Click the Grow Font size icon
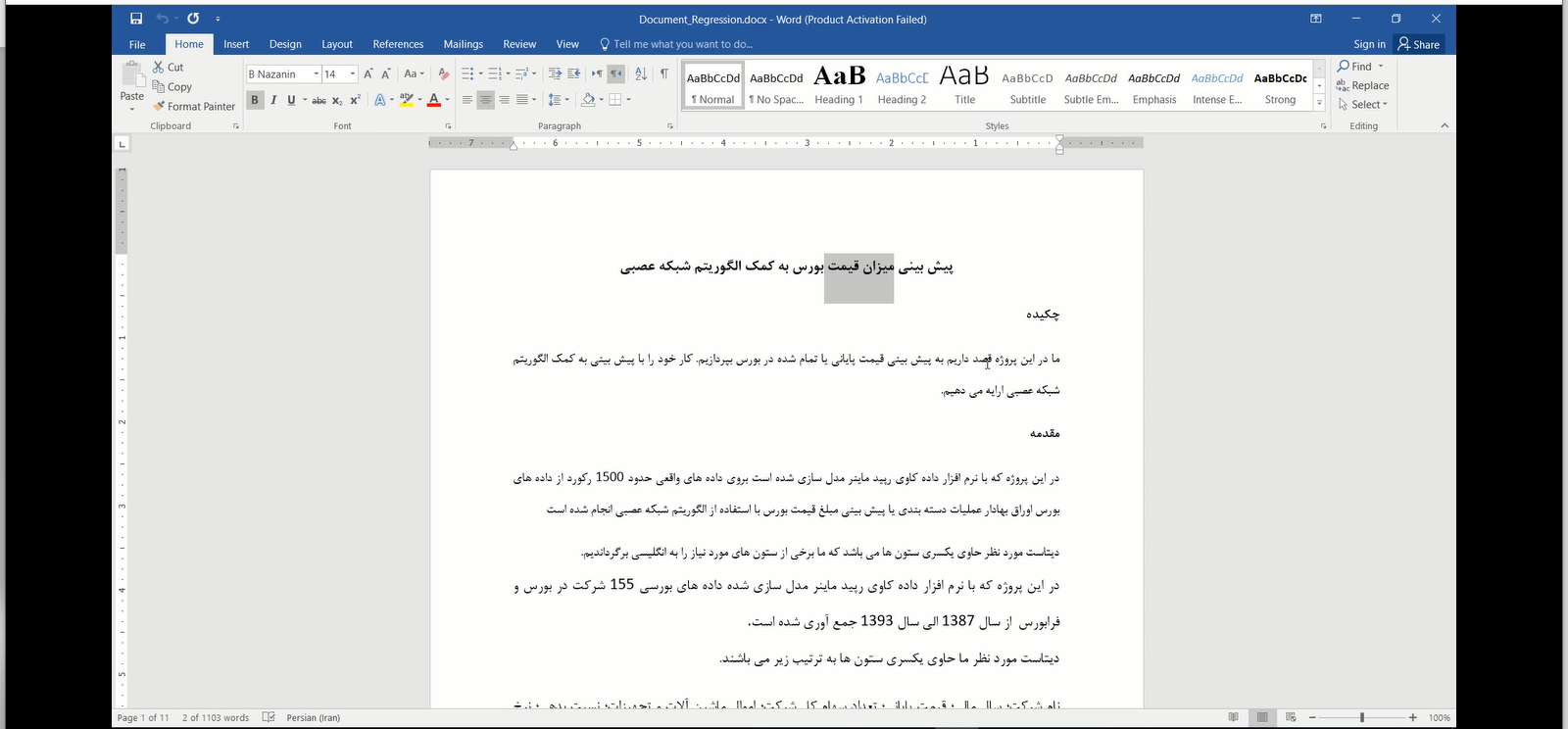 coord(368,73)
